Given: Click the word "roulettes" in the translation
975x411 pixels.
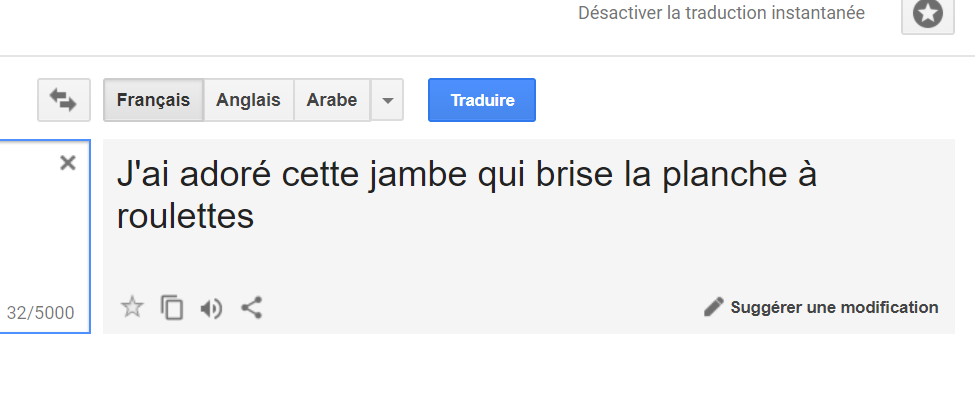Looking at the screenshot, I should (185, 216).
